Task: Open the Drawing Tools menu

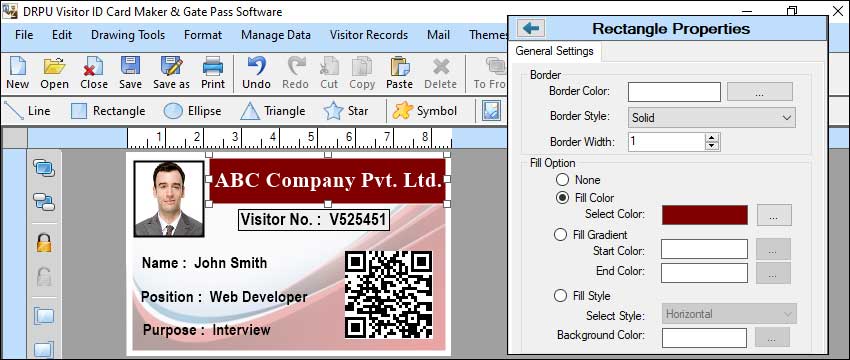Action: pyautogui.click(x=128, y=35)
